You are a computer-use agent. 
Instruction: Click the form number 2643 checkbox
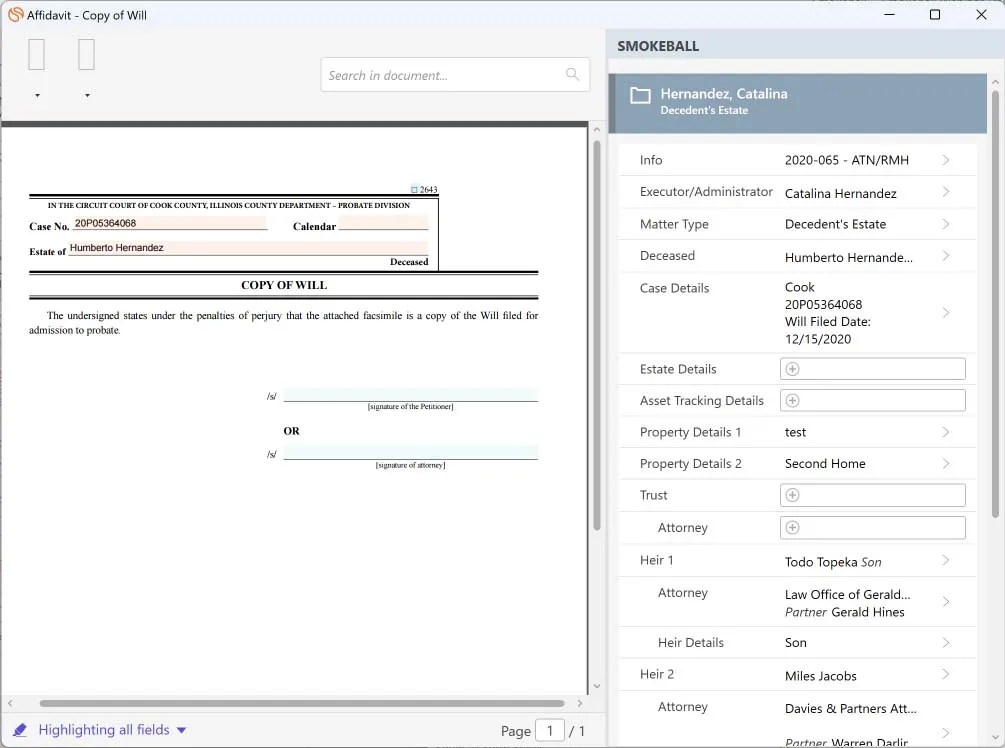pyautogui.click(x=414, y=189)
